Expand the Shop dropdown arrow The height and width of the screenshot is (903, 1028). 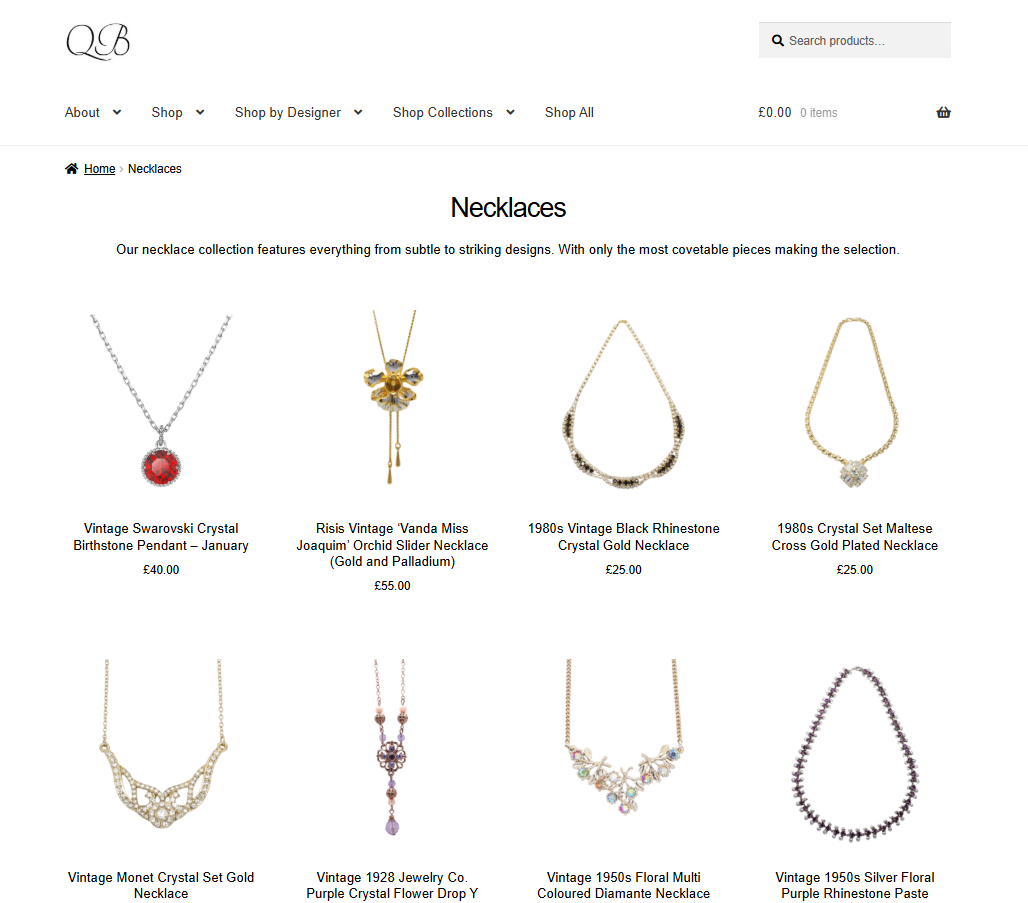click(x=200, y=112)
